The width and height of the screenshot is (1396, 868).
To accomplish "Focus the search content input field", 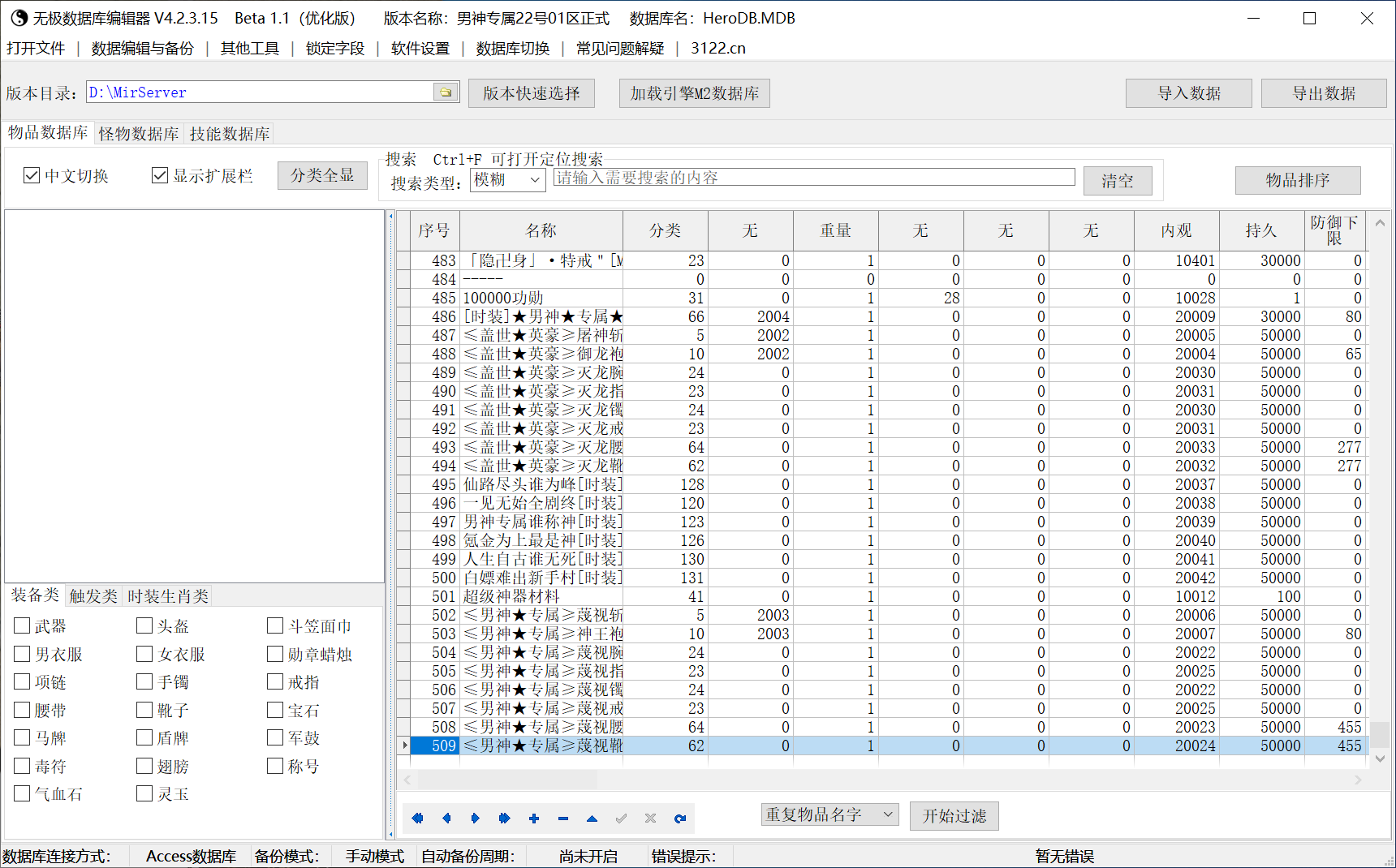I will point(814,178).
